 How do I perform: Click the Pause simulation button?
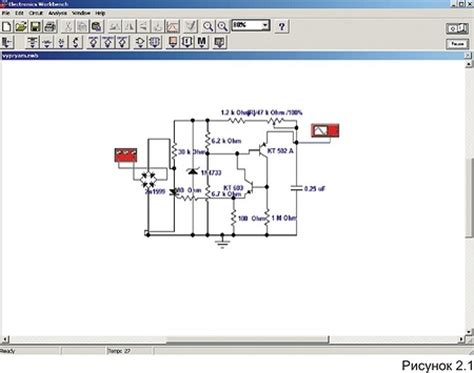point(457,44)
